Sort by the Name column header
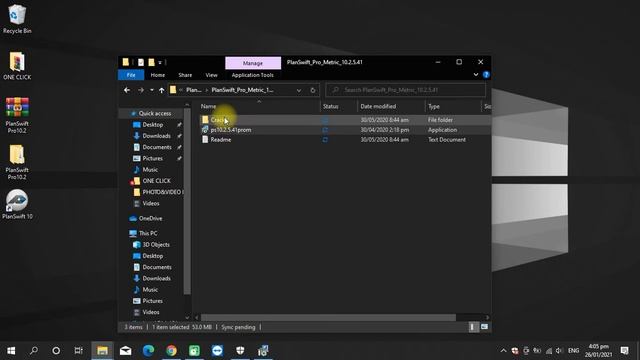Screen dimensions: 640x360 coord(260,106)
